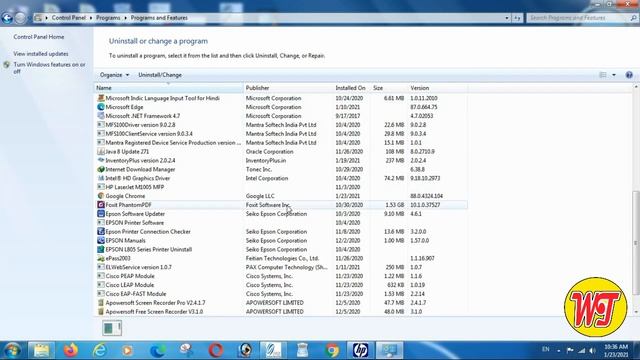
Task: Select EPSON Printer Software entry
Action: (281, 223)
